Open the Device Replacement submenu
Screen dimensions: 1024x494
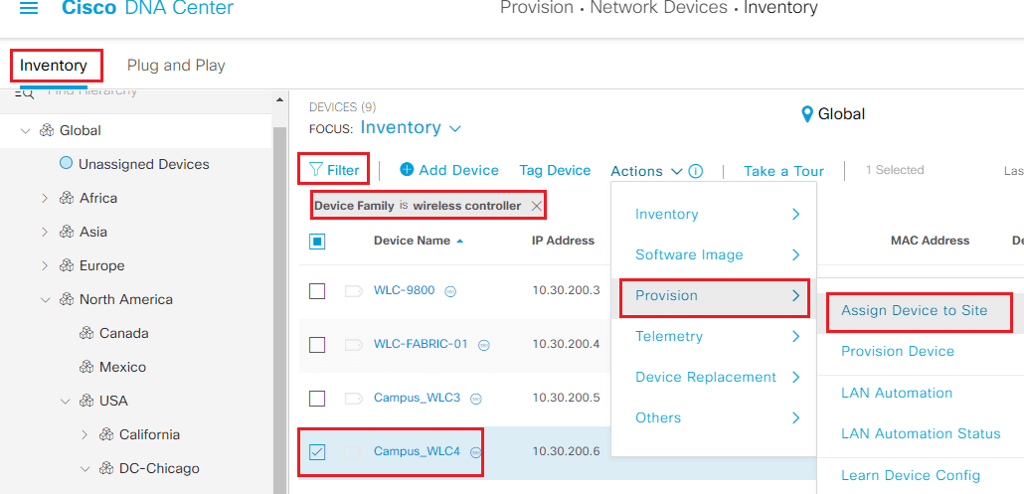pyautogui.click(x=714, y=377)
